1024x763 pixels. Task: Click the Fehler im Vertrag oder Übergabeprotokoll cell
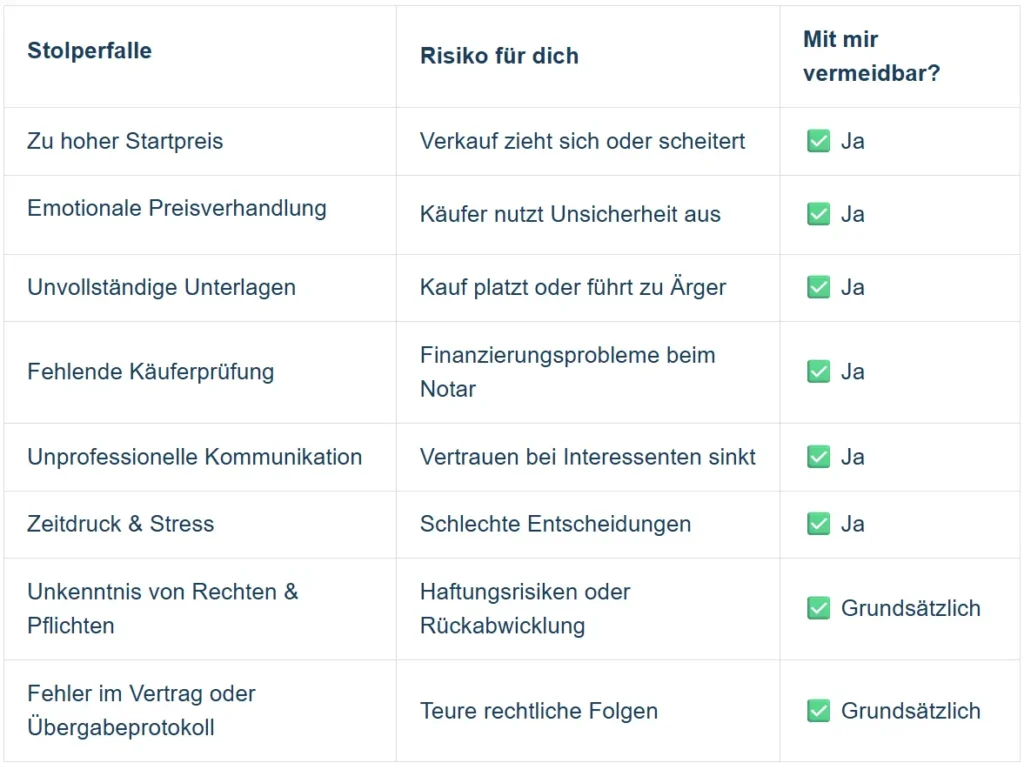tap(141, 710)
